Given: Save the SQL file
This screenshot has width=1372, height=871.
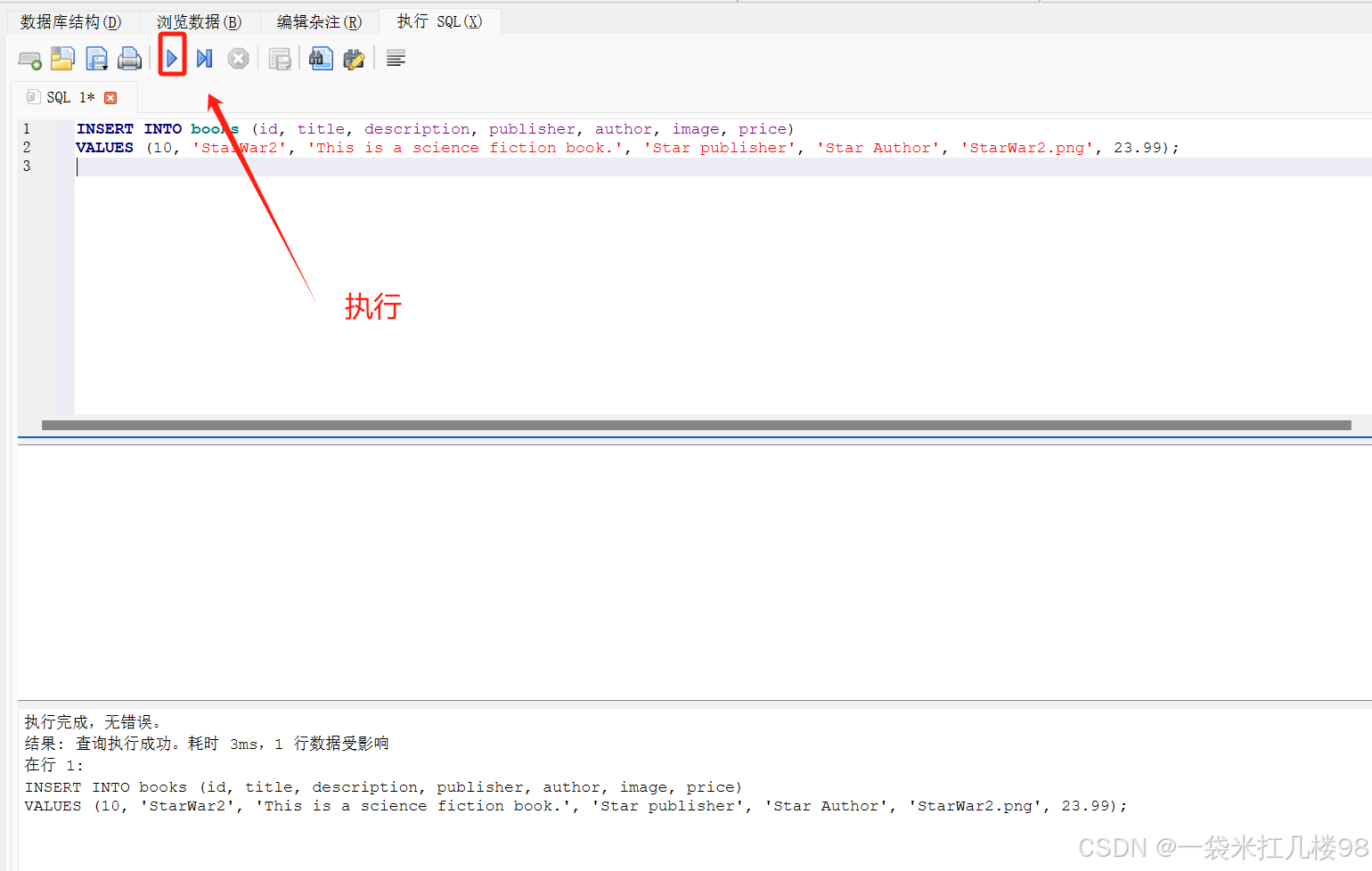Looking at the screenshot, I should click(96, 59).
